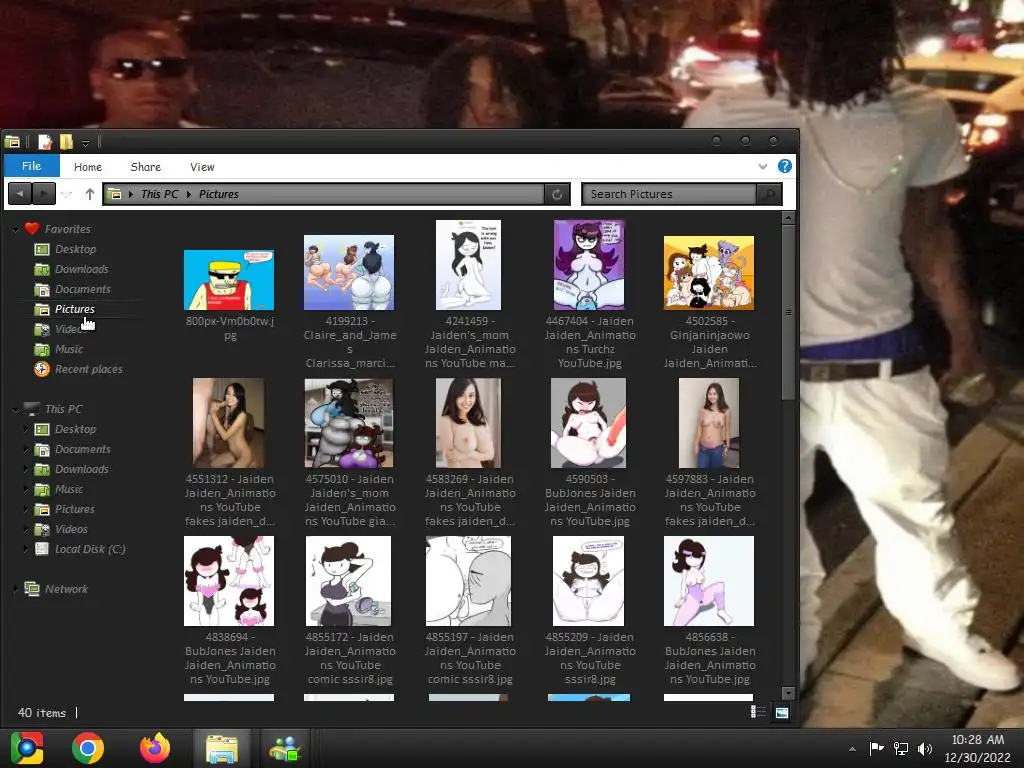The width and height of the screenshot is (1024, 768).
Task: Open Local Disk (C:) in navigation pane
Action: pos(89,549)
